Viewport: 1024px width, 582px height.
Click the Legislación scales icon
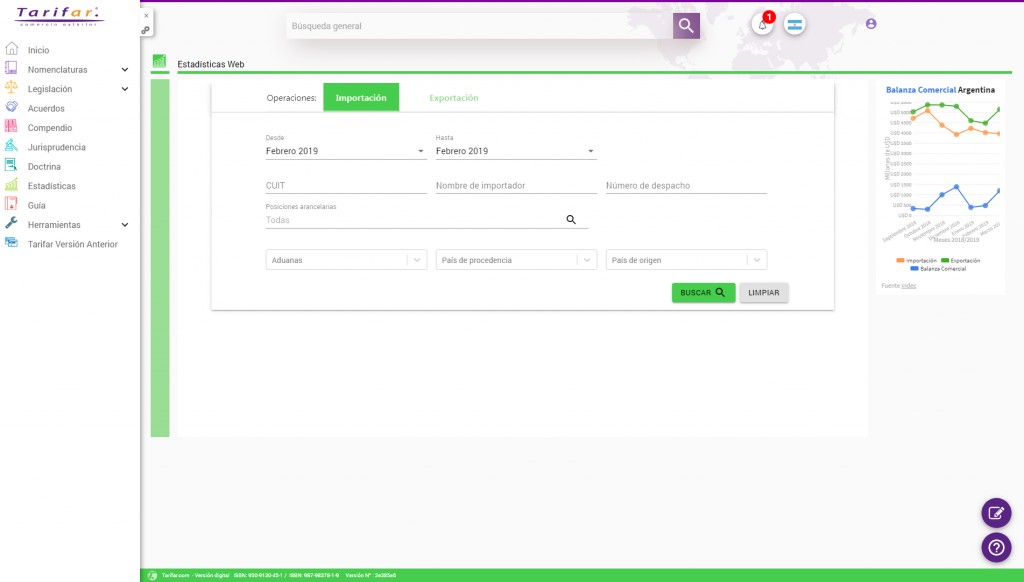point(11,87)
